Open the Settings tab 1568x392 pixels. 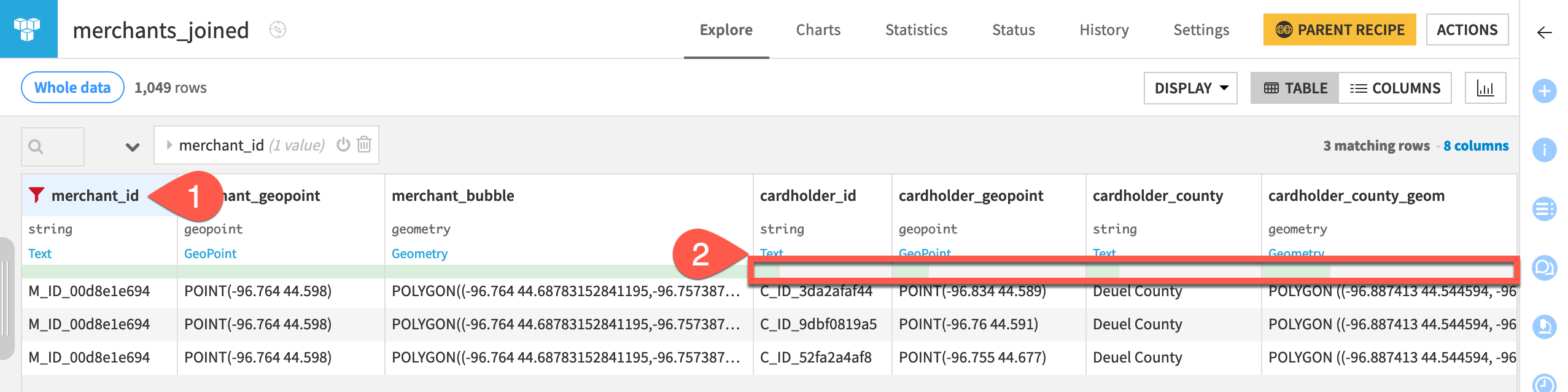pos(1201,29)
